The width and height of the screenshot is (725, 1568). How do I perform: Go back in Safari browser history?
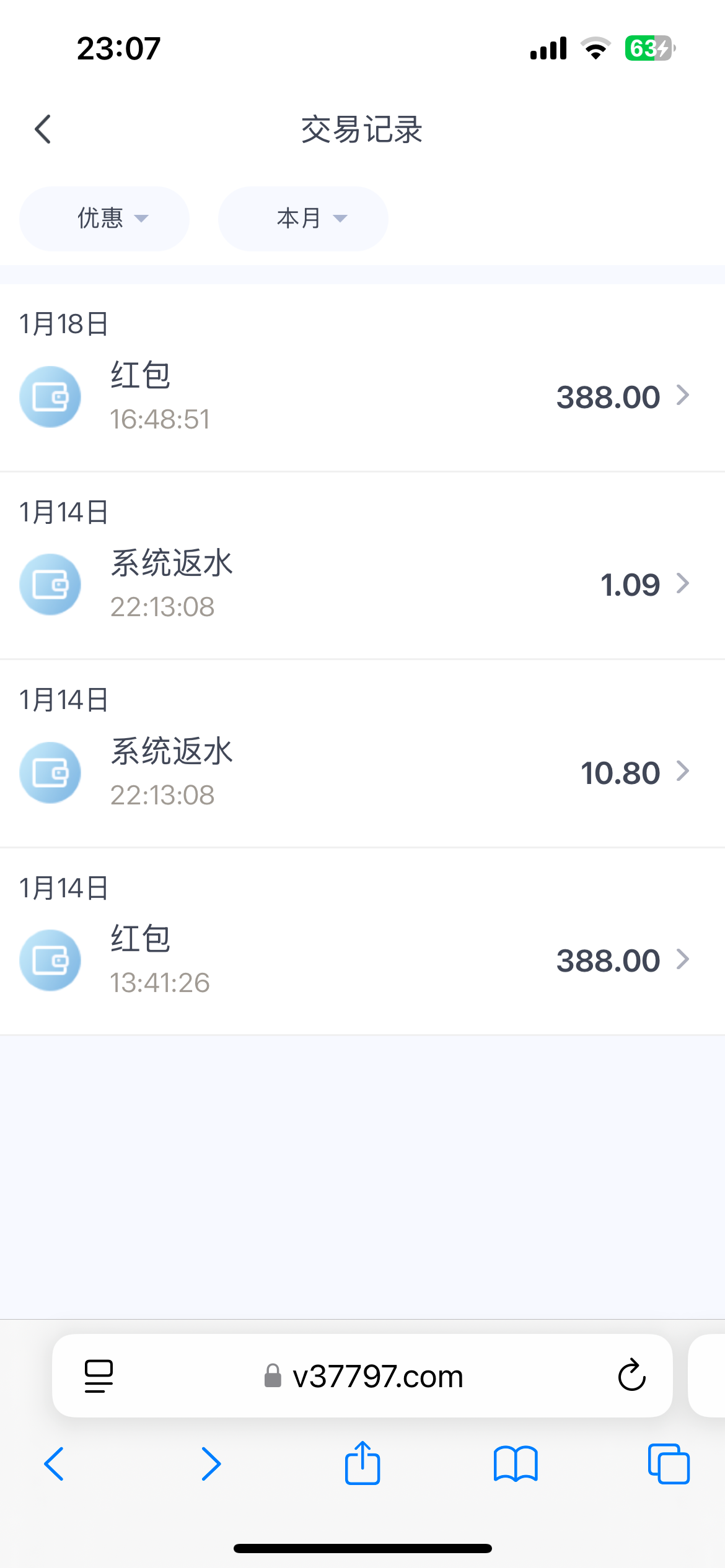coord(55,1464)
